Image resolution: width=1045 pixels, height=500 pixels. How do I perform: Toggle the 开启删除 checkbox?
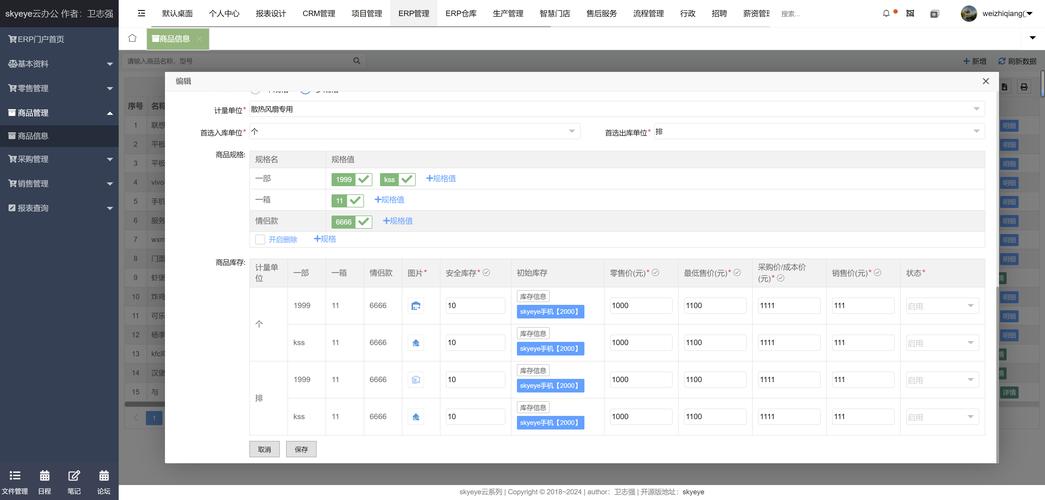[x=260, y=239]
